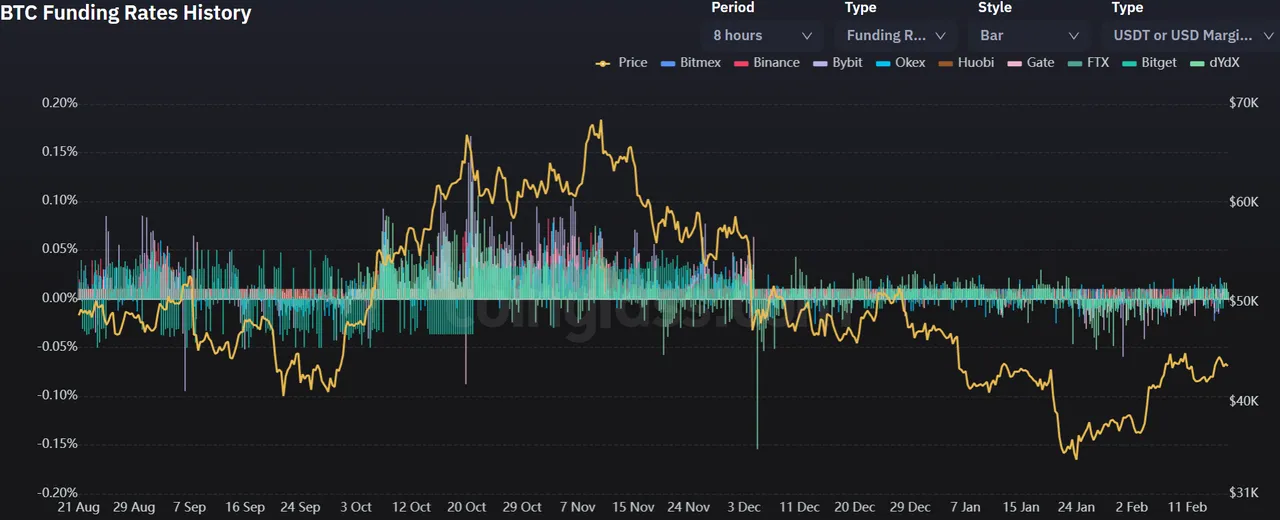Click the -0.15% left axis label
The image size is (1280, 520).
pyautogui.click(x=58, y=444)
